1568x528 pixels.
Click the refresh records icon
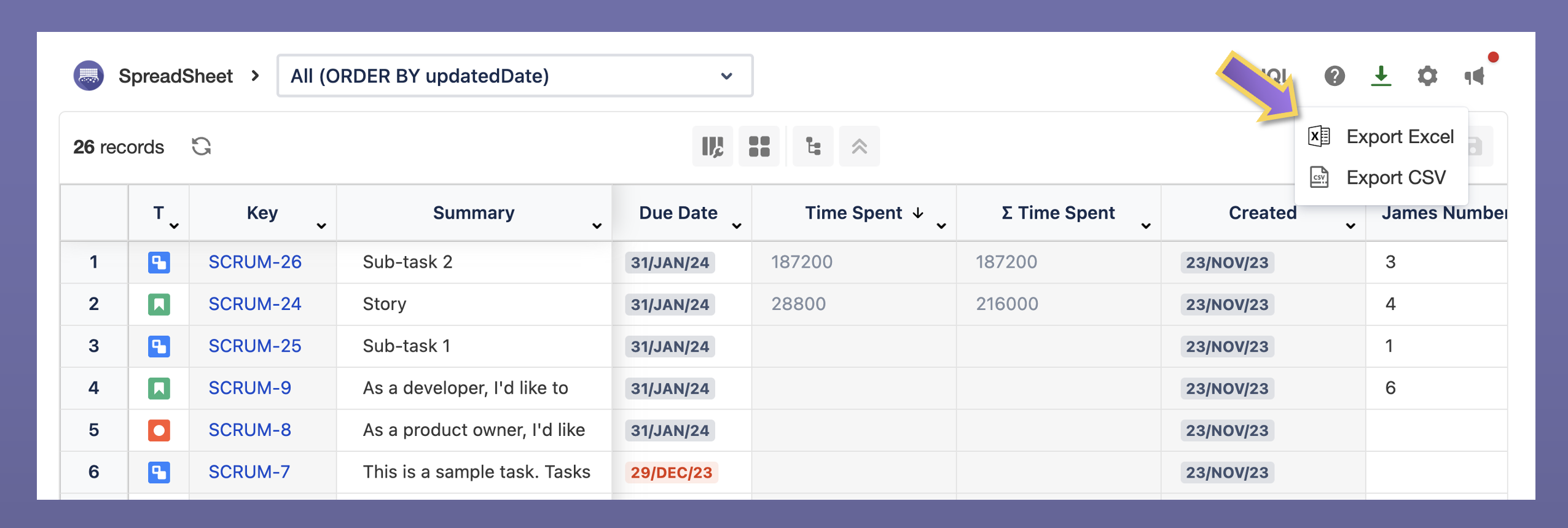[x=201, y=147]
